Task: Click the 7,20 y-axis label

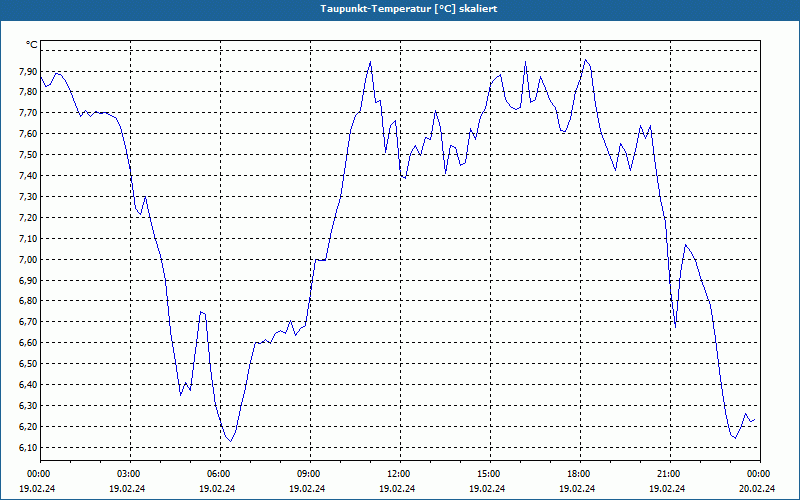Action: point(28,217)
